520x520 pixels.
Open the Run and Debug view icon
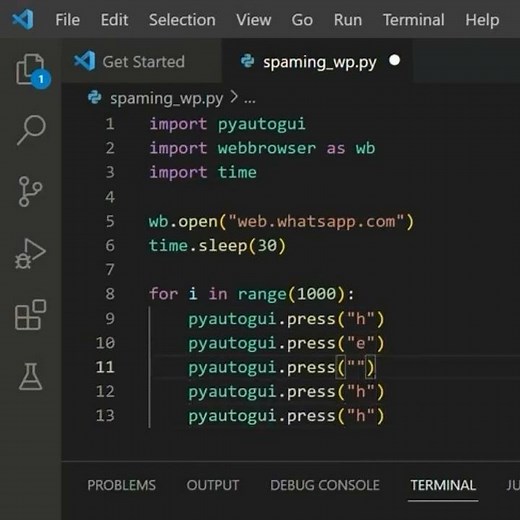pyautogui.click(x=30, y=253)
